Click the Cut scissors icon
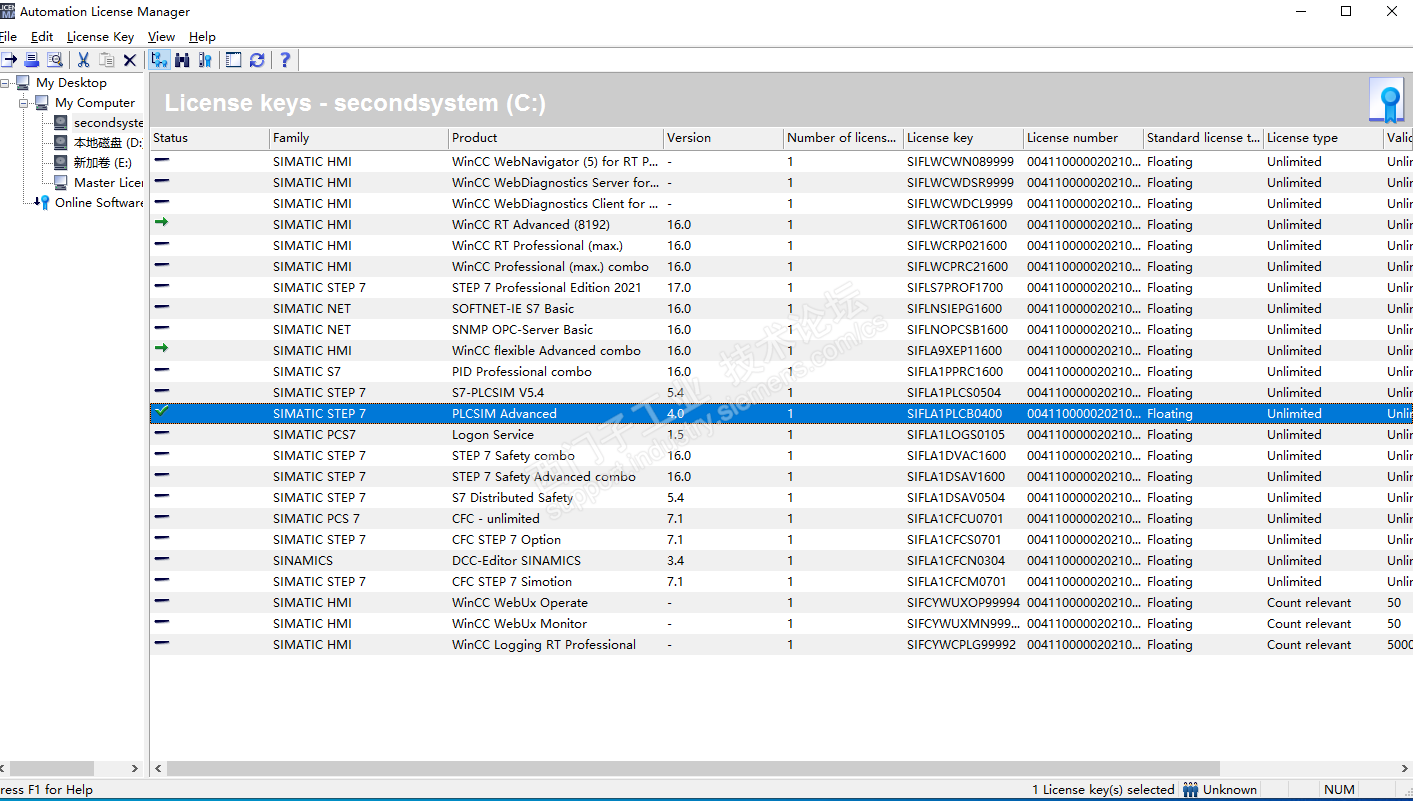The image size is (1413, 801). (83, 60)
